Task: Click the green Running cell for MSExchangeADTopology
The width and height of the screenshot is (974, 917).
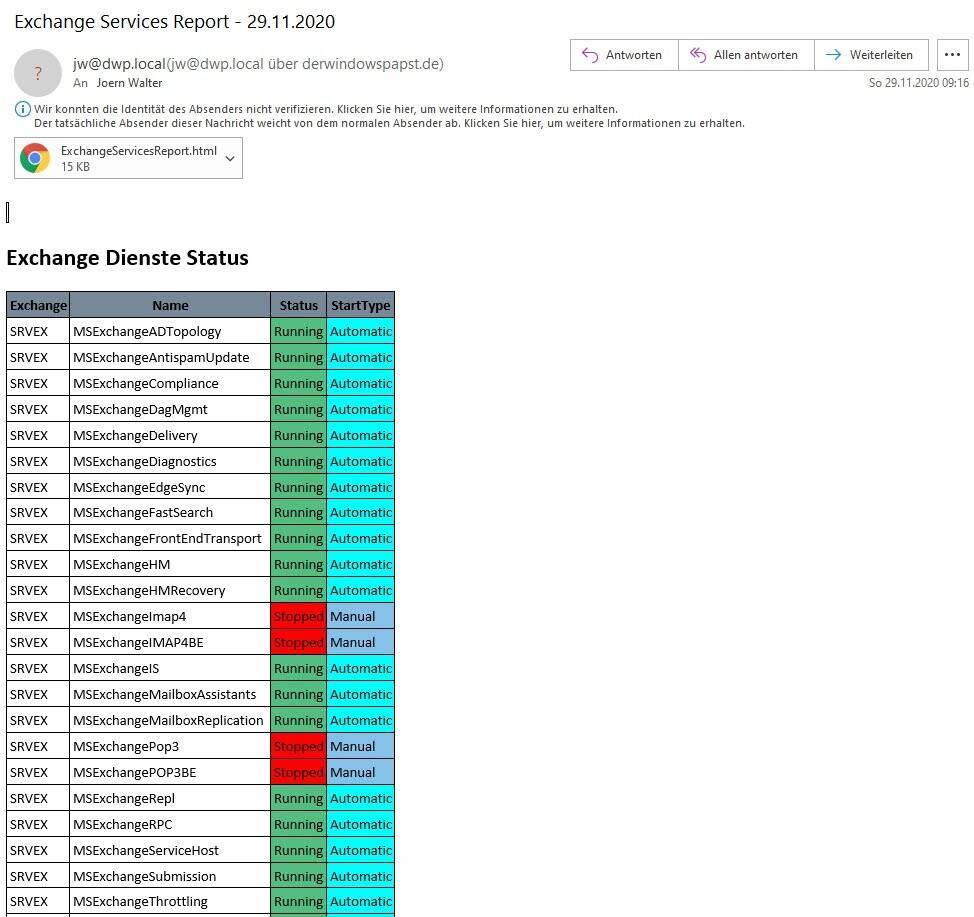Action: click(x=298, y=331)
